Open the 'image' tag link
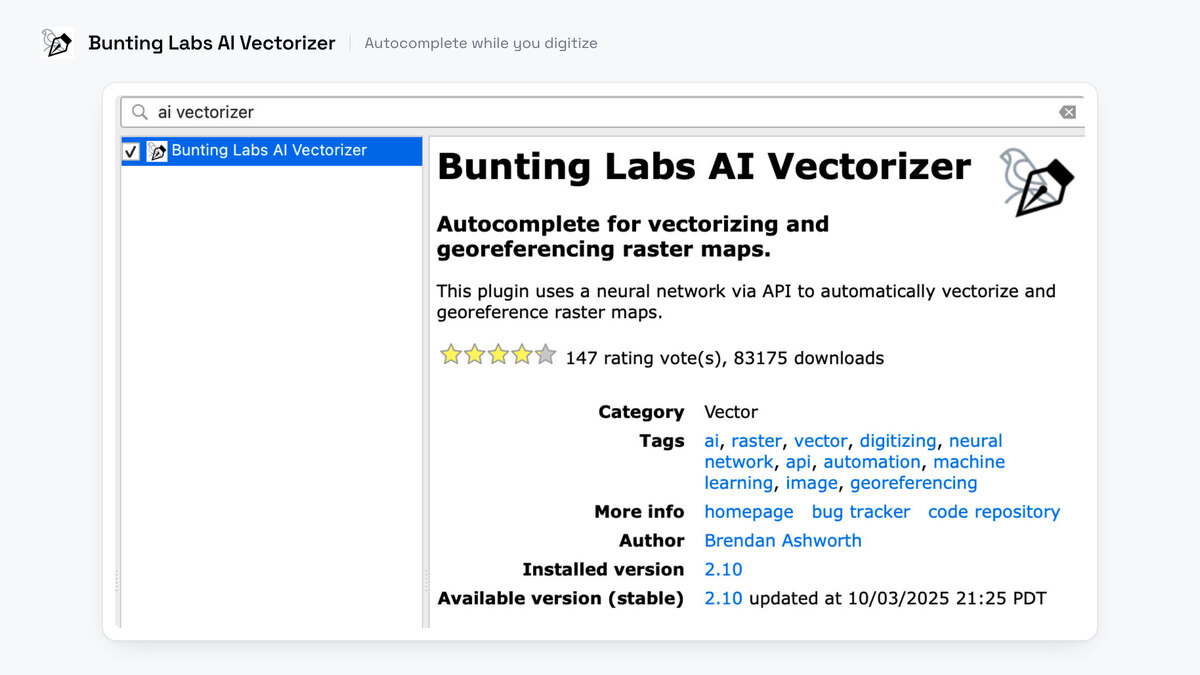Viewport: 1200px width, 675px height. tap(811, 483)
